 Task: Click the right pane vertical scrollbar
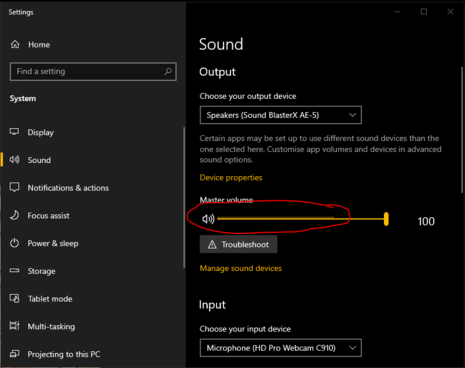tap(462, 129)
